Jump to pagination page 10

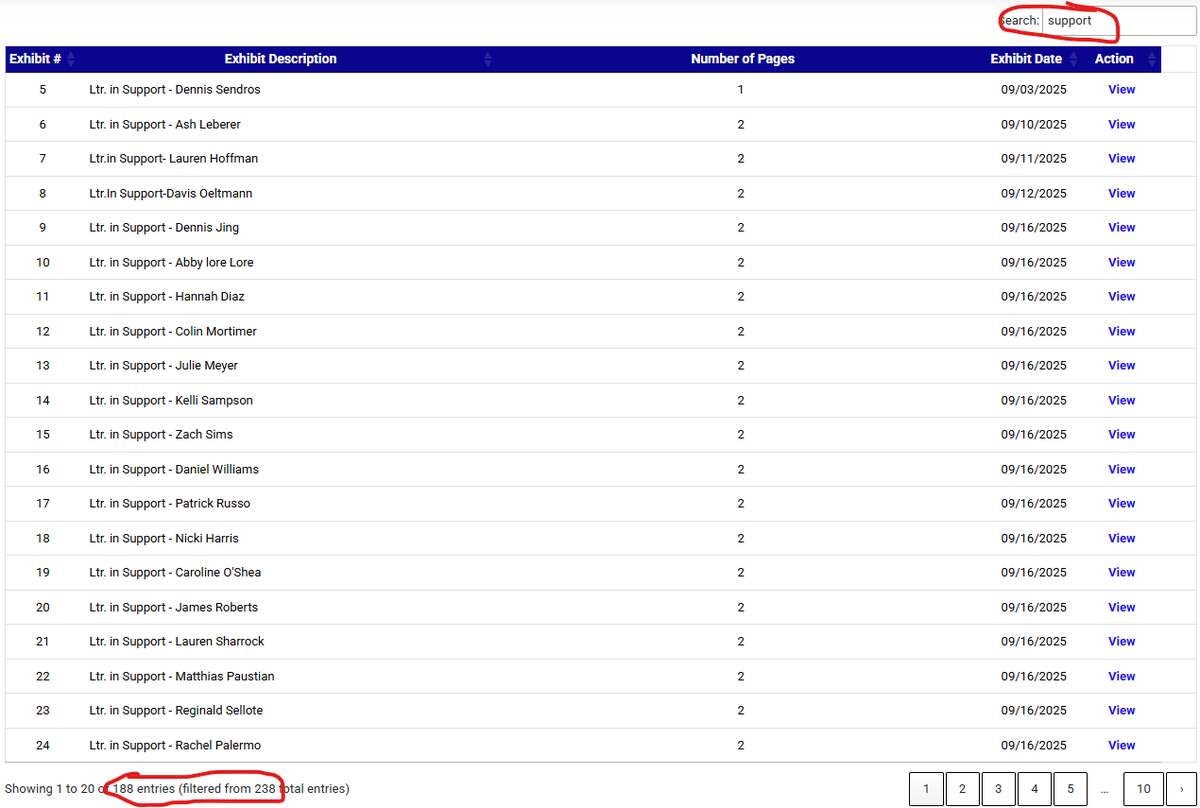[x=1144, y=789]
